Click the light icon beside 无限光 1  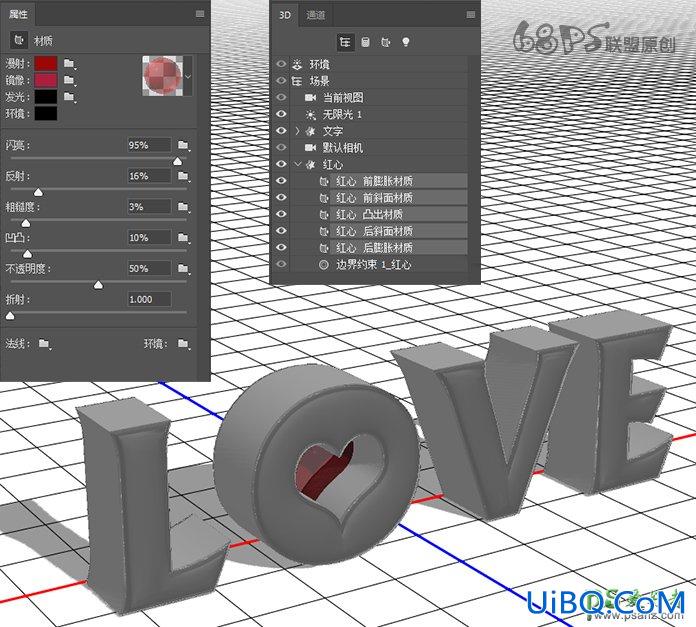point(310,114)
